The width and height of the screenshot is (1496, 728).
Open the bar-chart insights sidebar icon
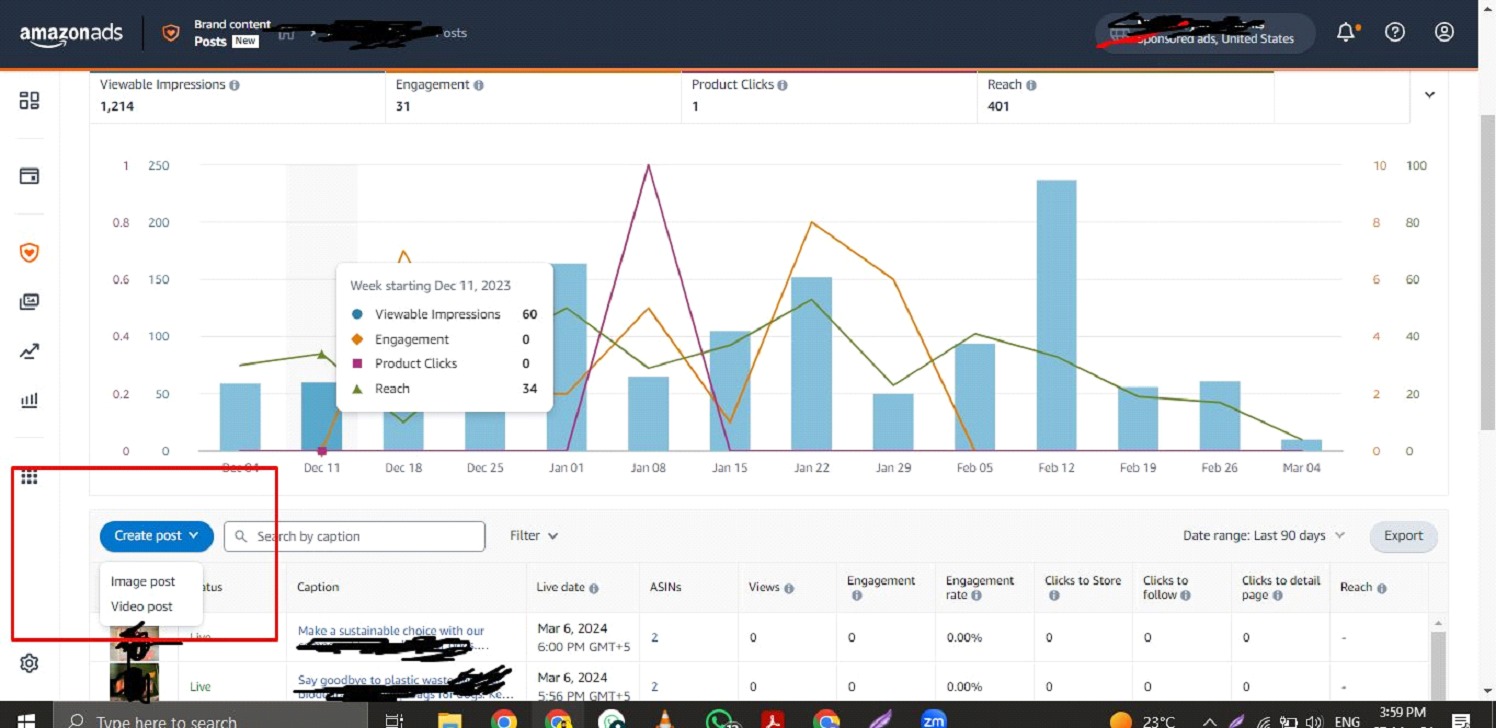(28, 400)
